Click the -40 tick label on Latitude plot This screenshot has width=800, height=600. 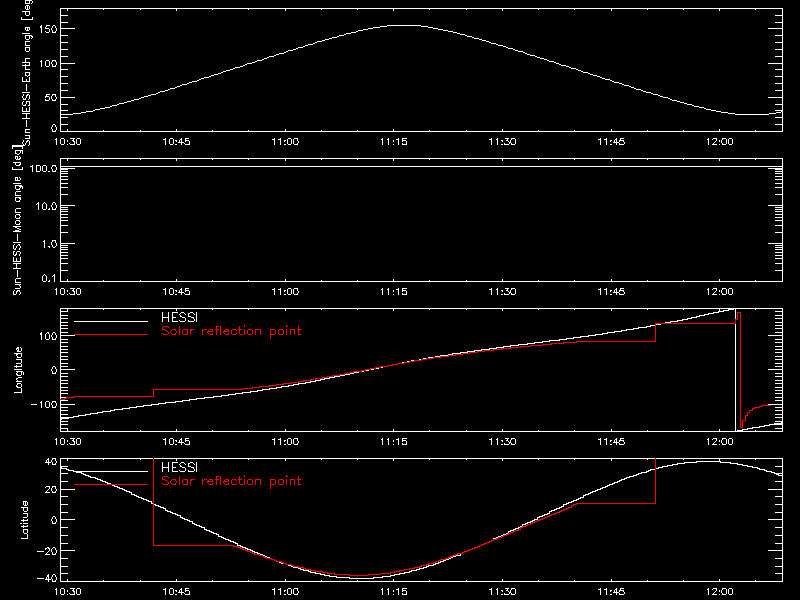click(x=46, y=578)
